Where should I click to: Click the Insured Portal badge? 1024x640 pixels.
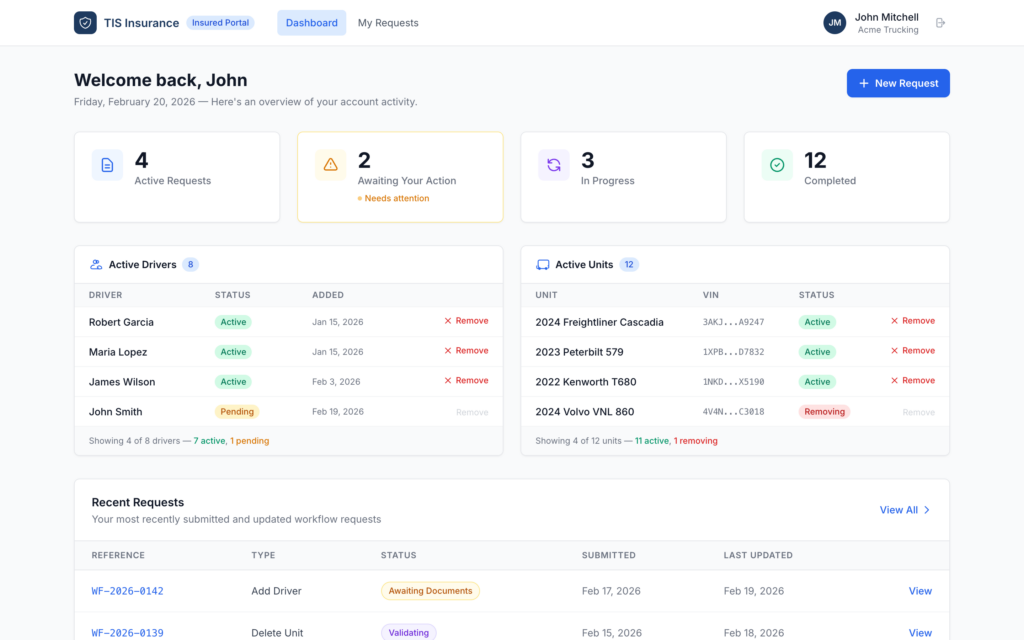pos(220,23)
